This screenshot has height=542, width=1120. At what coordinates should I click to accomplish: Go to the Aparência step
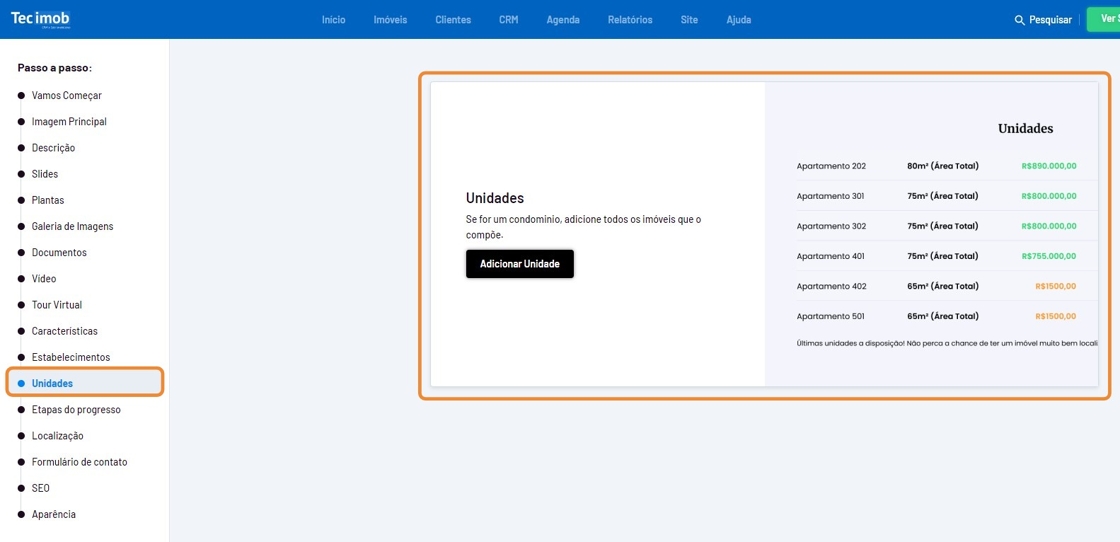pos(53,515)
